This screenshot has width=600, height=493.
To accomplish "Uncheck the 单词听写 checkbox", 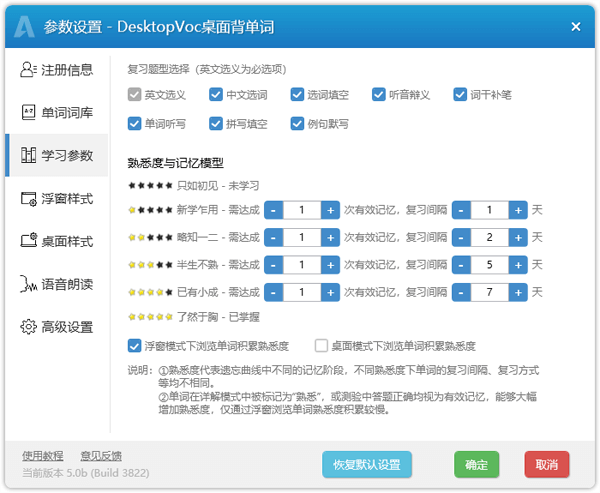I will 134,124.
